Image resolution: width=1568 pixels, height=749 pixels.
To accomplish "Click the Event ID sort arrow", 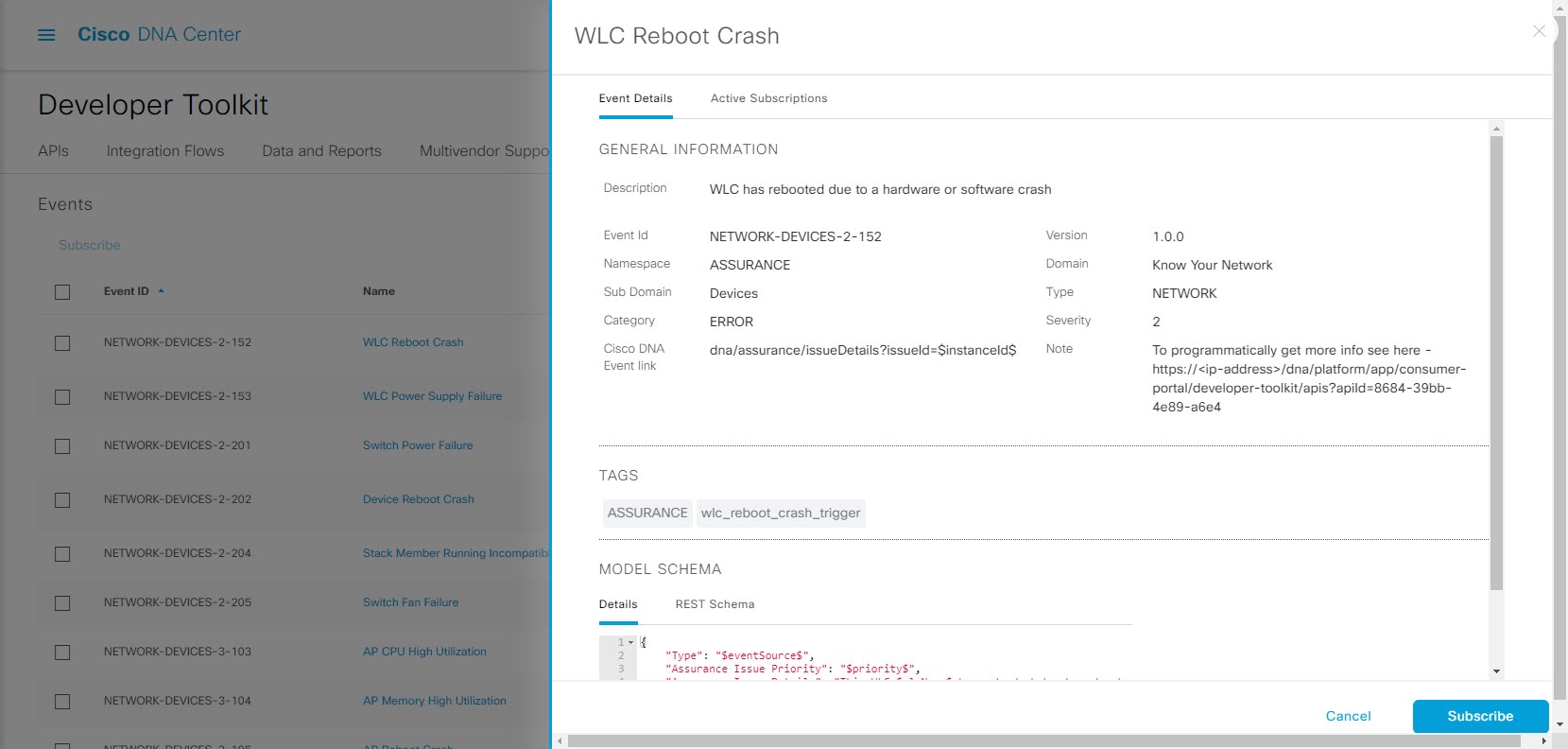I will [161, 291].
